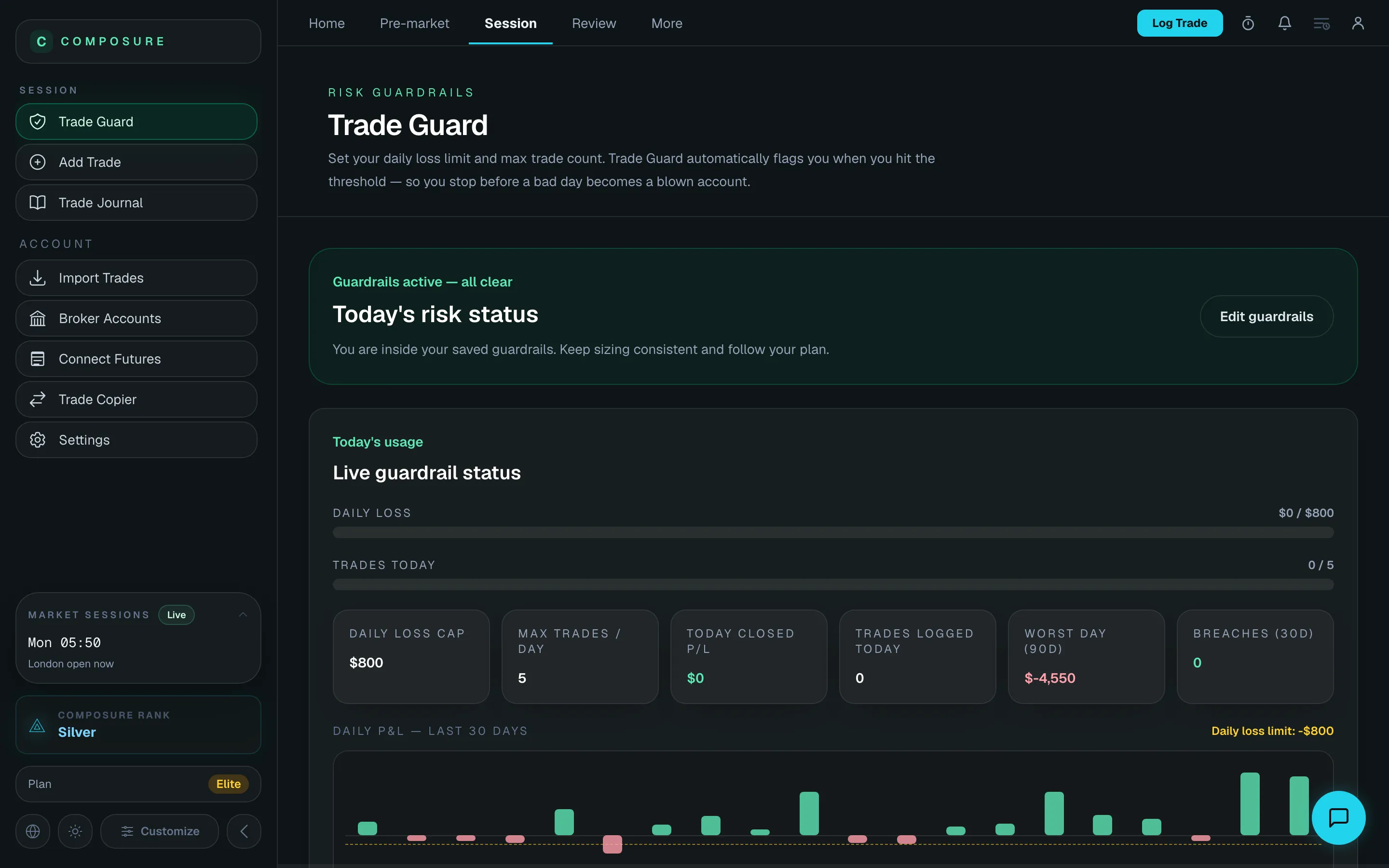Click the Live badge in Market Sessions

(x=176, y=615)
